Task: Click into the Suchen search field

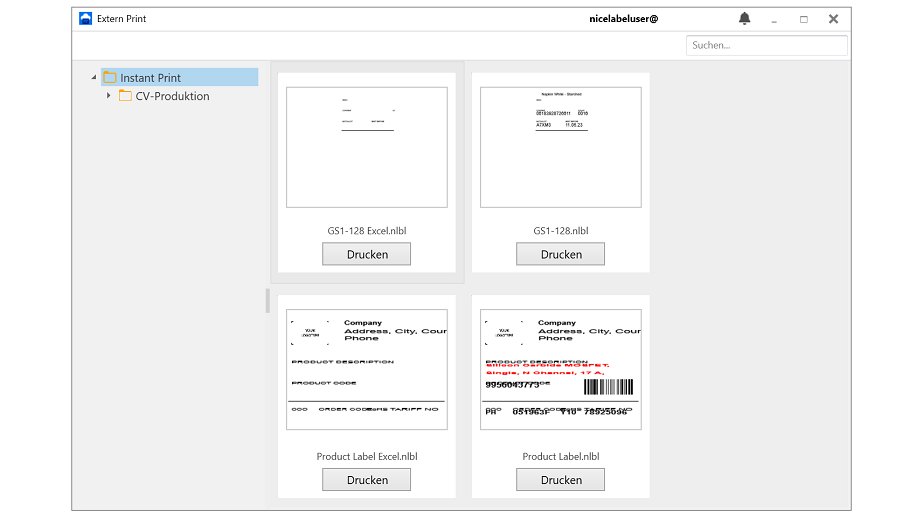Action: (766, 45)
